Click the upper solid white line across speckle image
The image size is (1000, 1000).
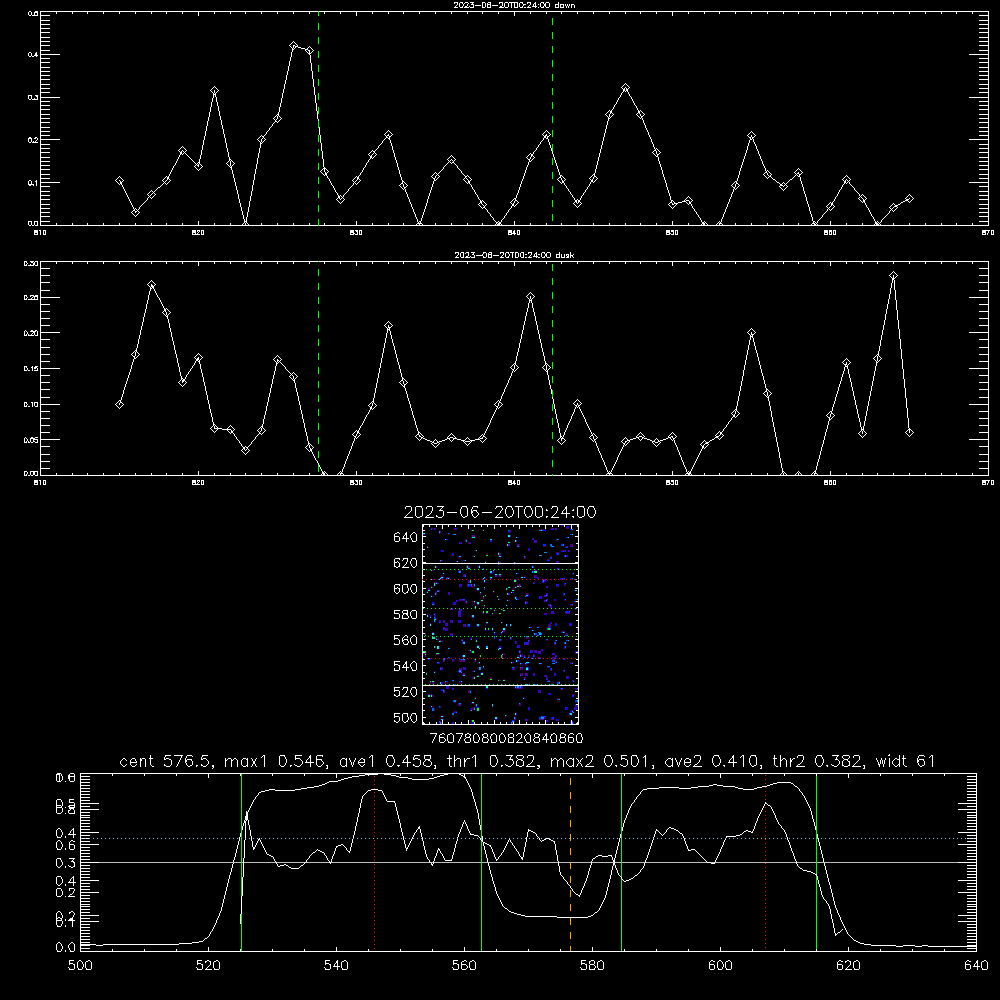(500, 564)
